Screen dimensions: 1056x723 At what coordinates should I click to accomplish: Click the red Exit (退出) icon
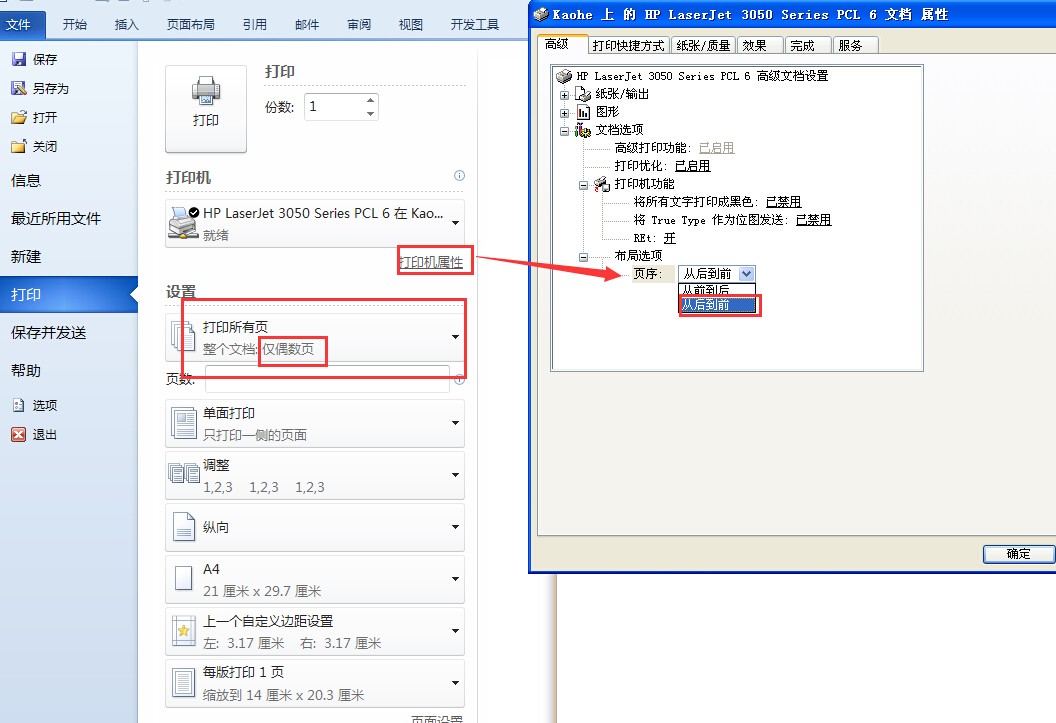coord(19,434)
